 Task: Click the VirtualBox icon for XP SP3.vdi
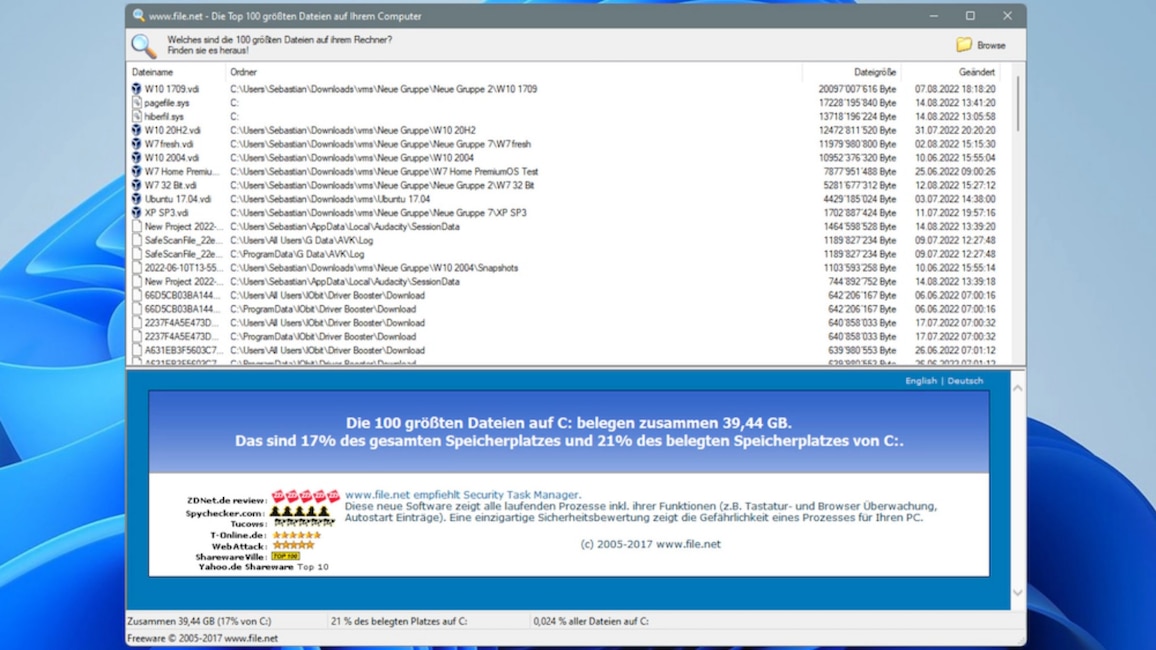coord(136,212)
